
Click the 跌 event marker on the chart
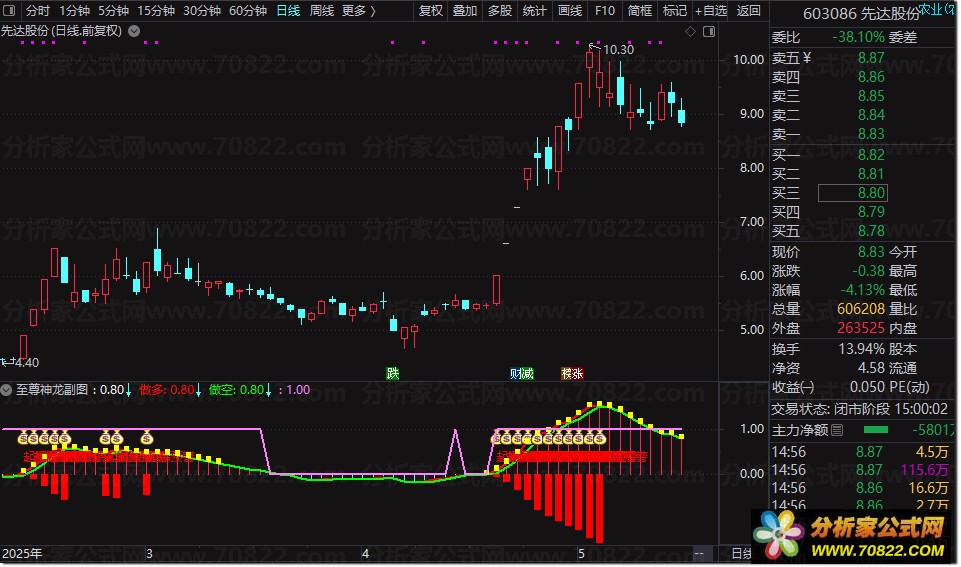tap(393, 373)
